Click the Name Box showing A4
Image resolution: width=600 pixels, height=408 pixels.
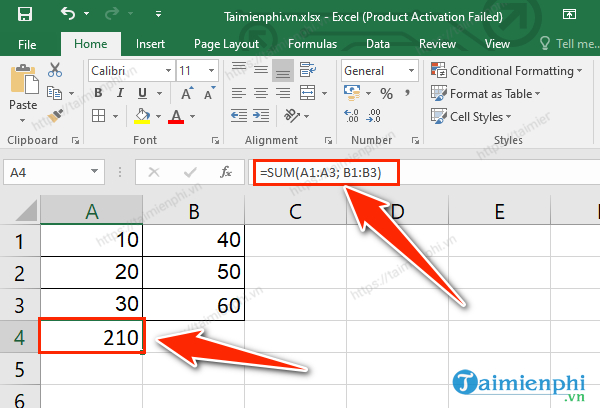pos(54,173)
